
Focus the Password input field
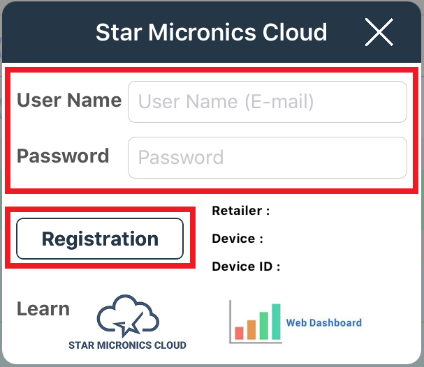267,158
